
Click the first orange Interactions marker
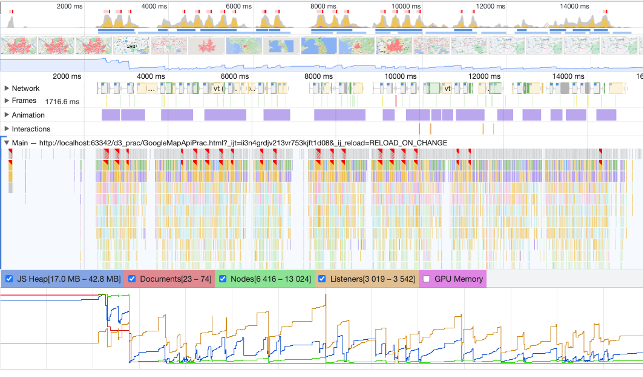point(420,129)
